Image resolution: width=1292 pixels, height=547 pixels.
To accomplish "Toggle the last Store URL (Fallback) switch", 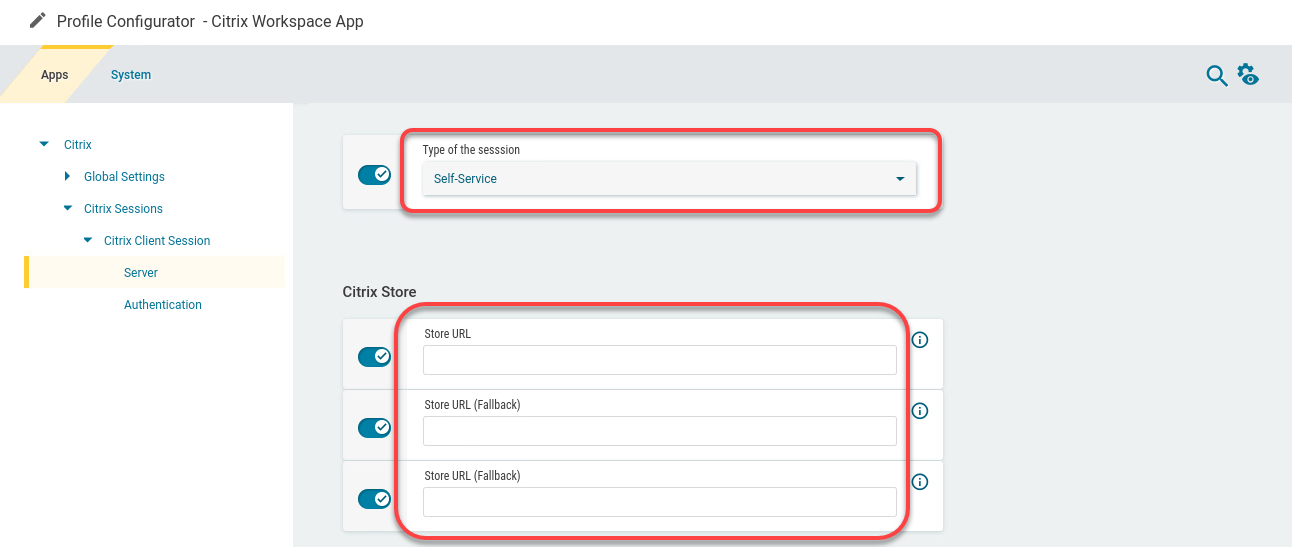I will tap(374, 499).
